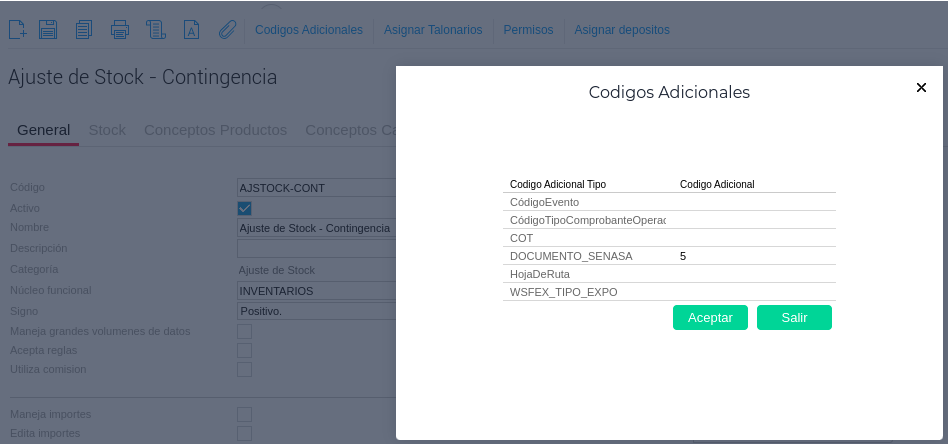948x444 pixels.
Task: Click the scroll log icon
Action: (155, 29)
